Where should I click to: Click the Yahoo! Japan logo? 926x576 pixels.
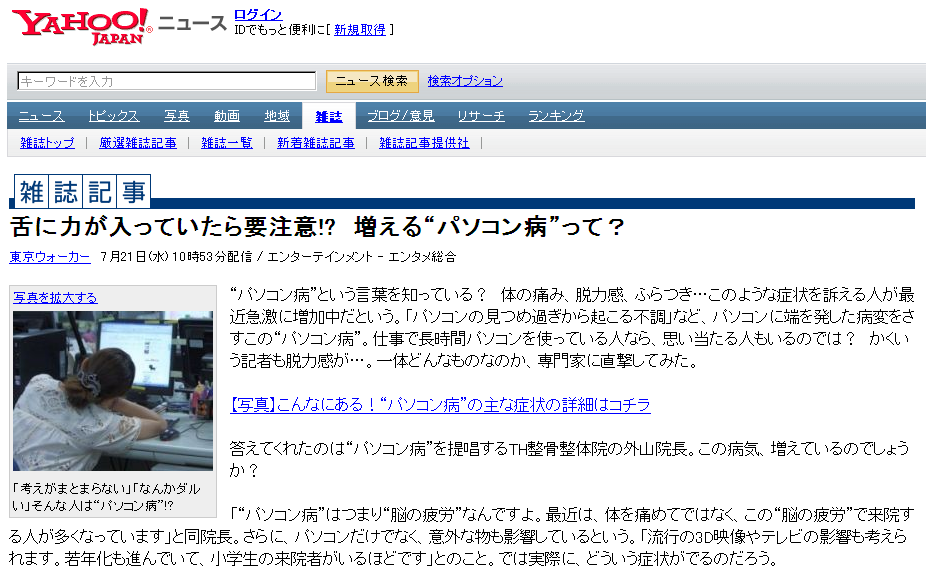click(81, 27)
